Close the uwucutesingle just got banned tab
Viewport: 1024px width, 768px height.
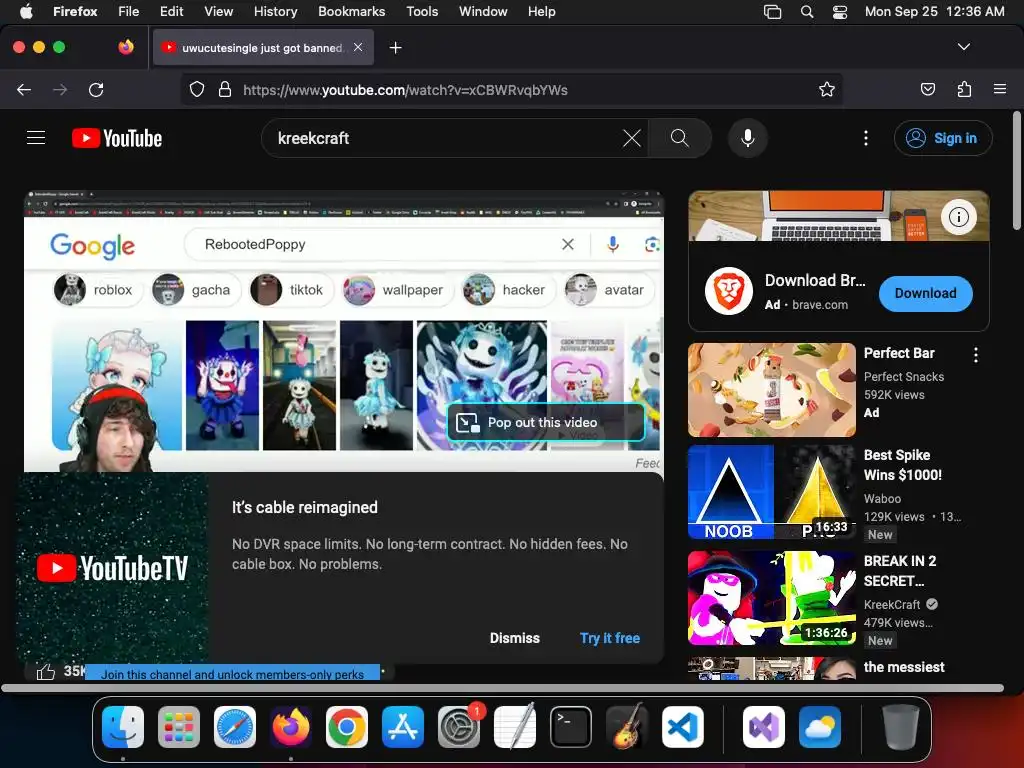(358, 47)
